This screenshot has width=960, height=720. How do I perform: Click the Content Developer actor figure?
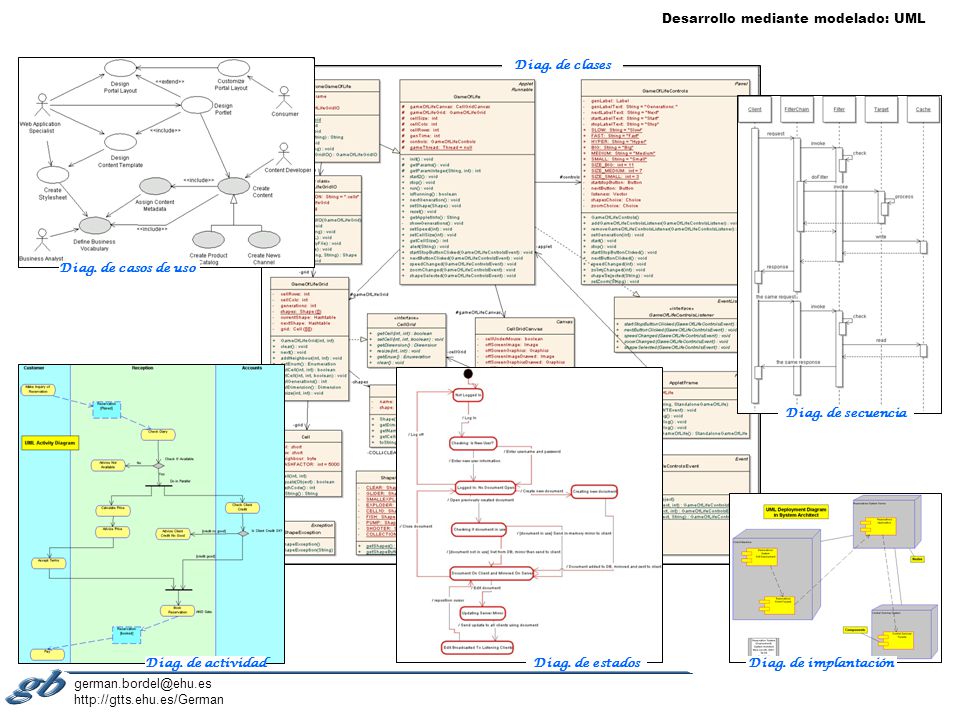[x=283, y=154]
